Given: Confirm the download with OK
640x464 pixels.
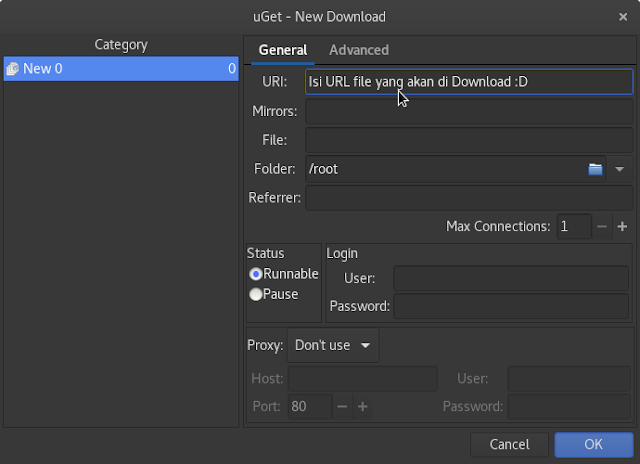Looking at the screenshot, I should (x=593, y=444).
